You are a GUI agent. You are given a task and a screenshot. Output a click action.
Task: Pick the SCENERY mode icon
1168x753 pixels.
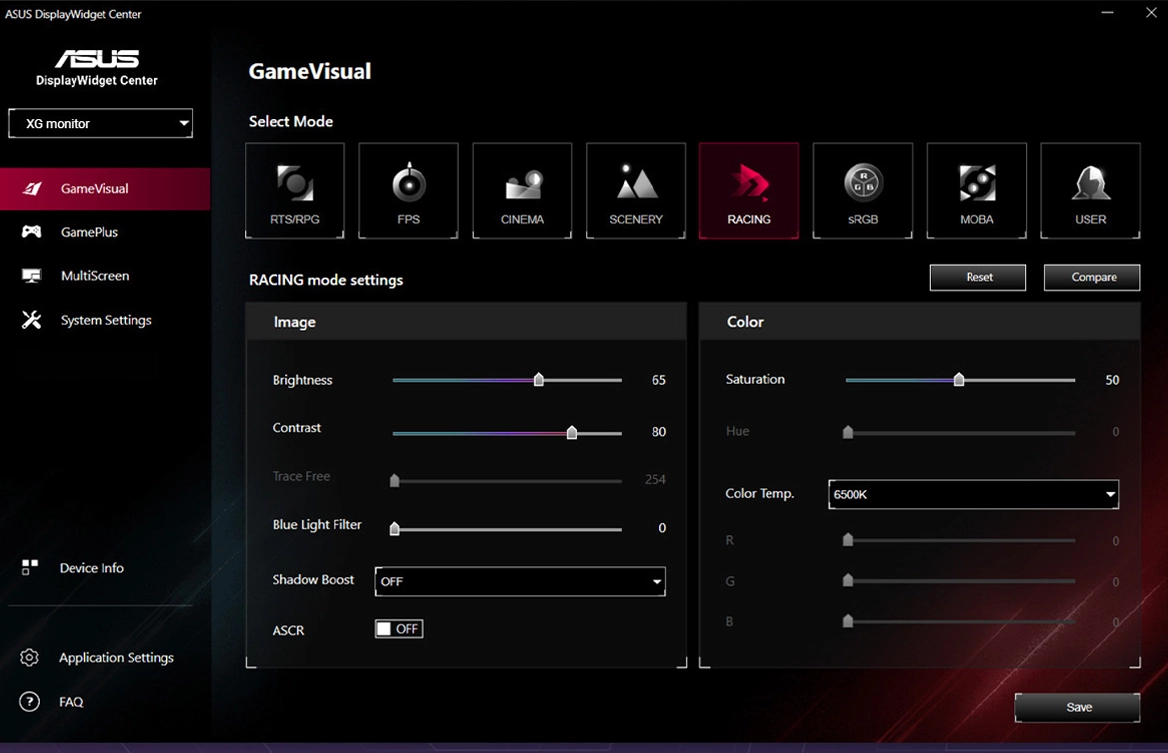click(636, 190)
